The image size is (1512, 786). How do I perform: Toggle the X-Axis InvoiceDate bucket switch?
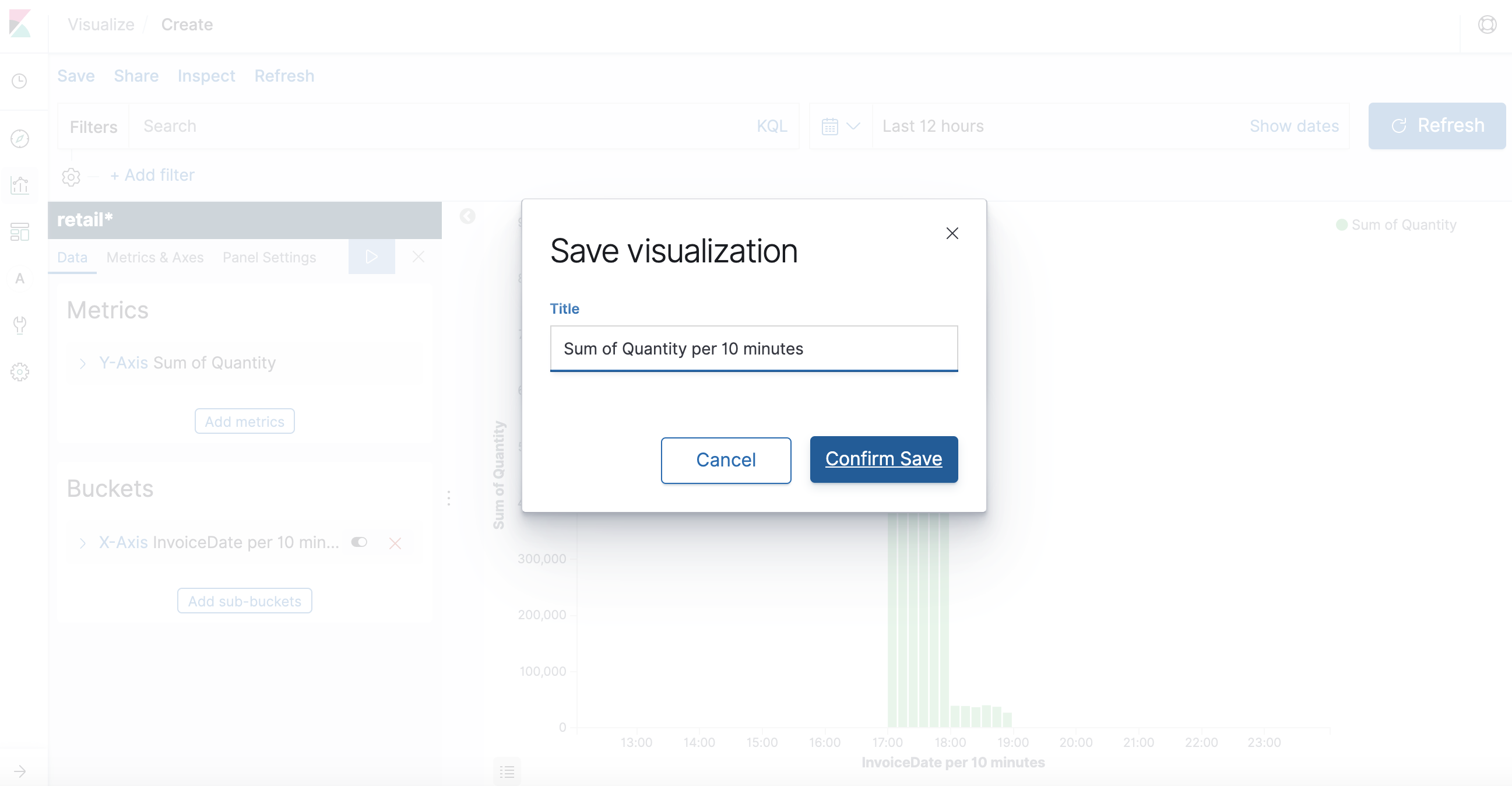click(359, 542)
